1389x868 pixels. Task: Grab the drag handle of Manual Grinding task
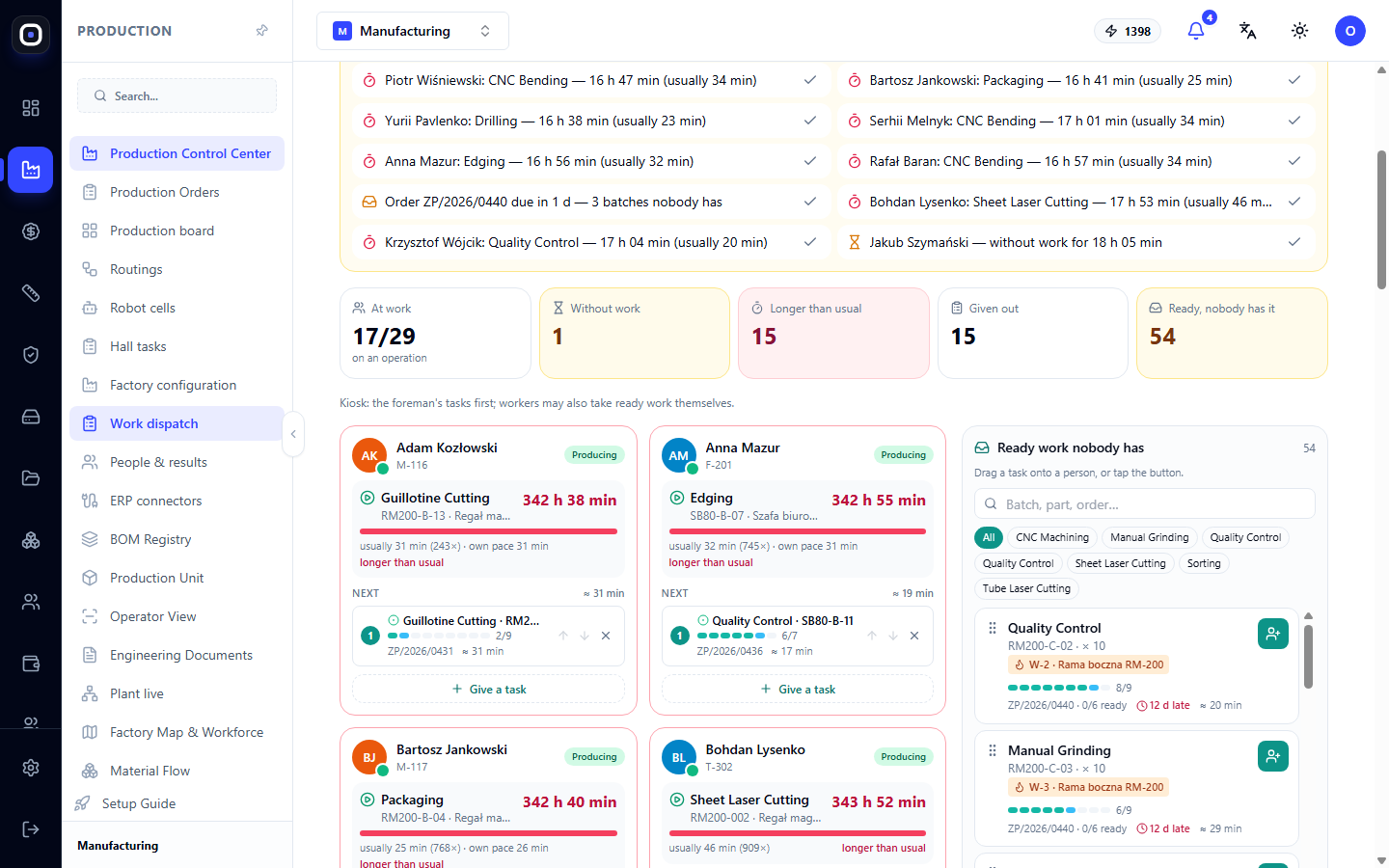click(x=993, y=750)
